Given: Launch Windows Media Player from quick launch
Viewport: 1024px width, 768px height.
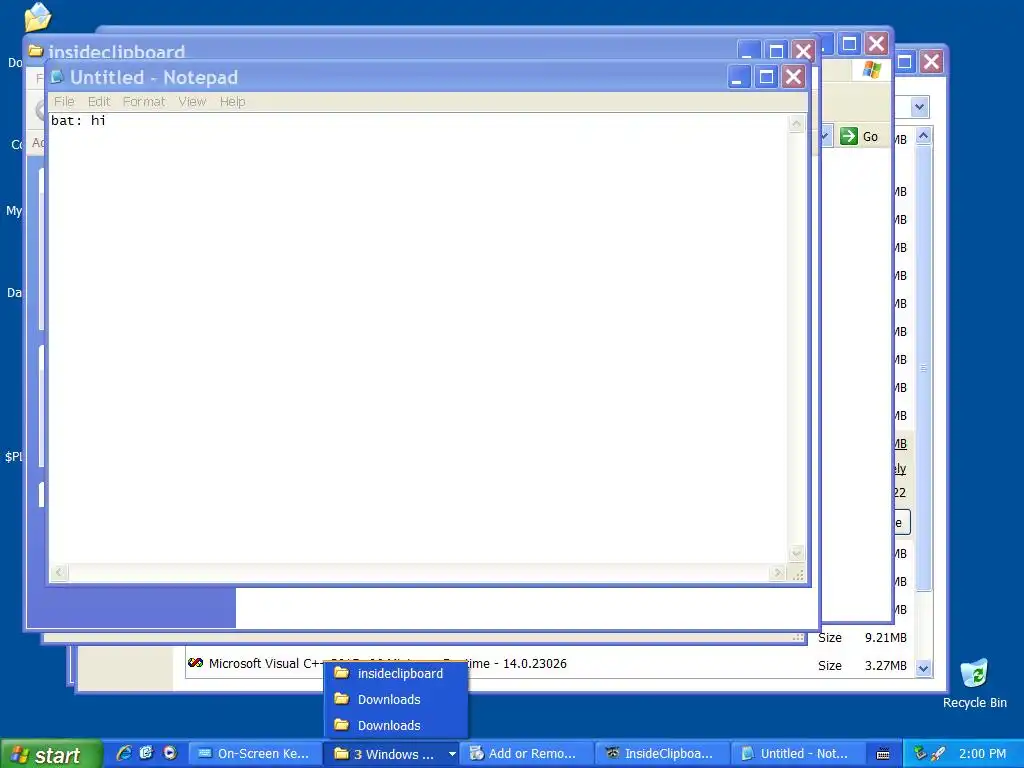Looking at the screenshot, I should [x=170, y=753].
